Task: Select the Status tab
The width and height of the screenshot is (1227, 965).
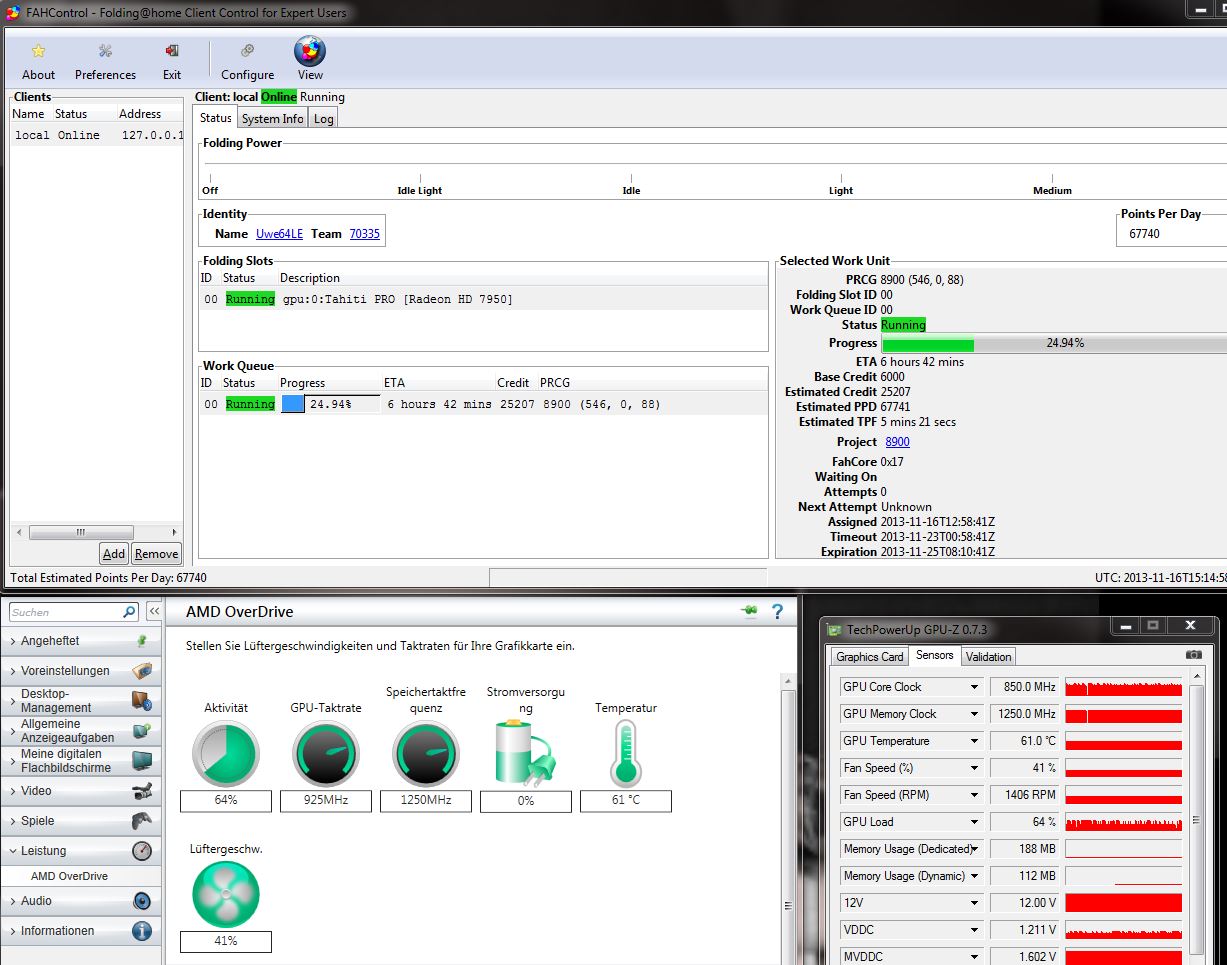Action: [x=216, y=117]
